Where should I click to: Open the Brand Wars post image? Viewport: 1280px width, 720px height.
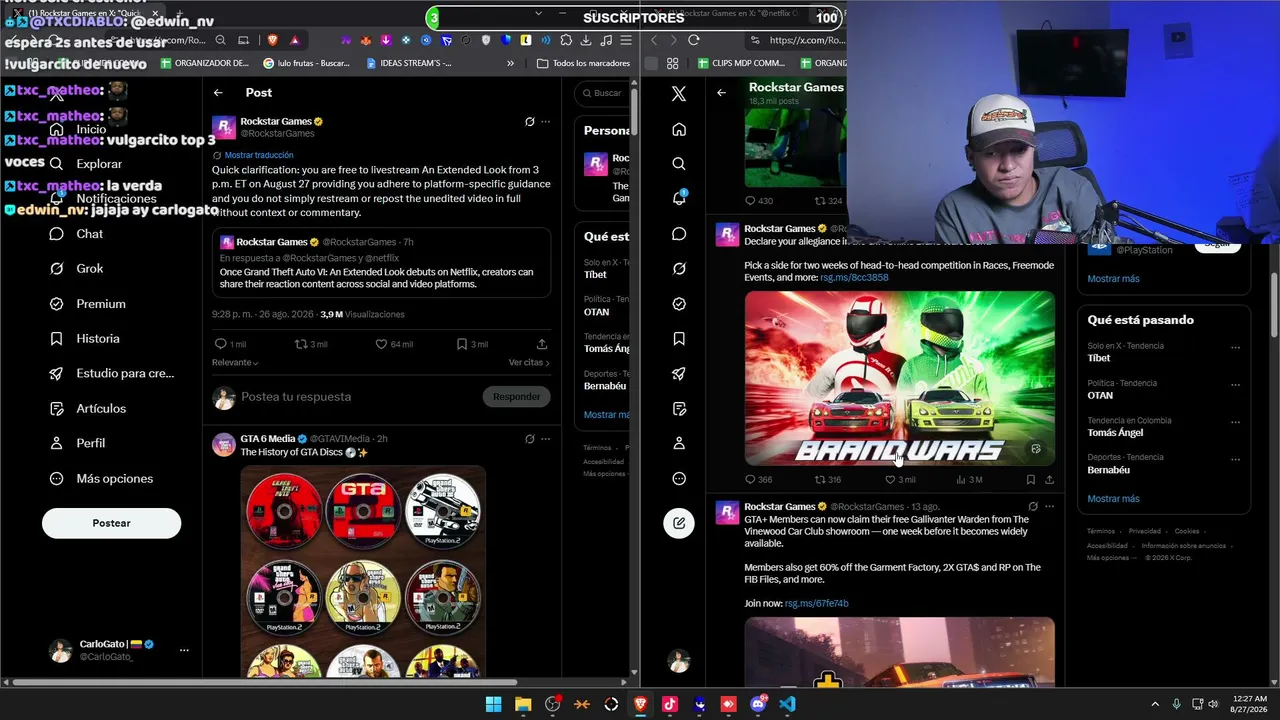[x=899, y=379]
